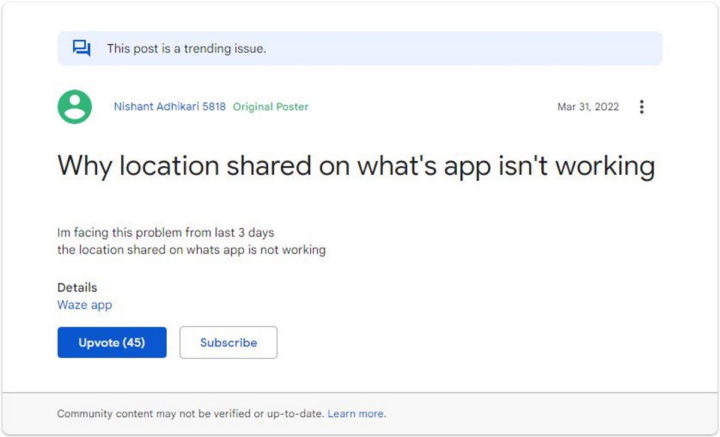The width and height of the screenshot is (720, 437).
Task: Click the post title about location sharing
Action: (355, 166)
